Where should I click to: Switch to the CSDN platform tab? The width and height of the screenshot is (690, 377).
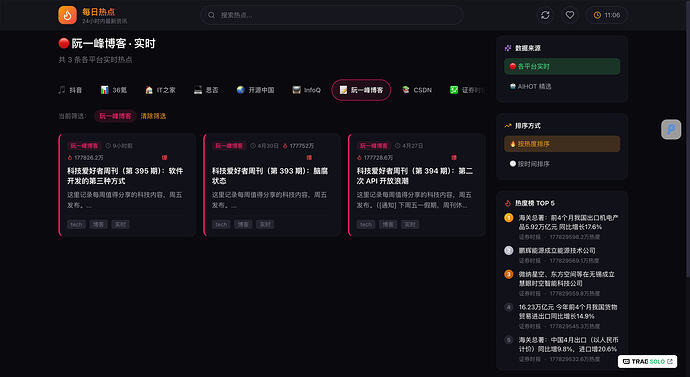[x=417, y=90]
